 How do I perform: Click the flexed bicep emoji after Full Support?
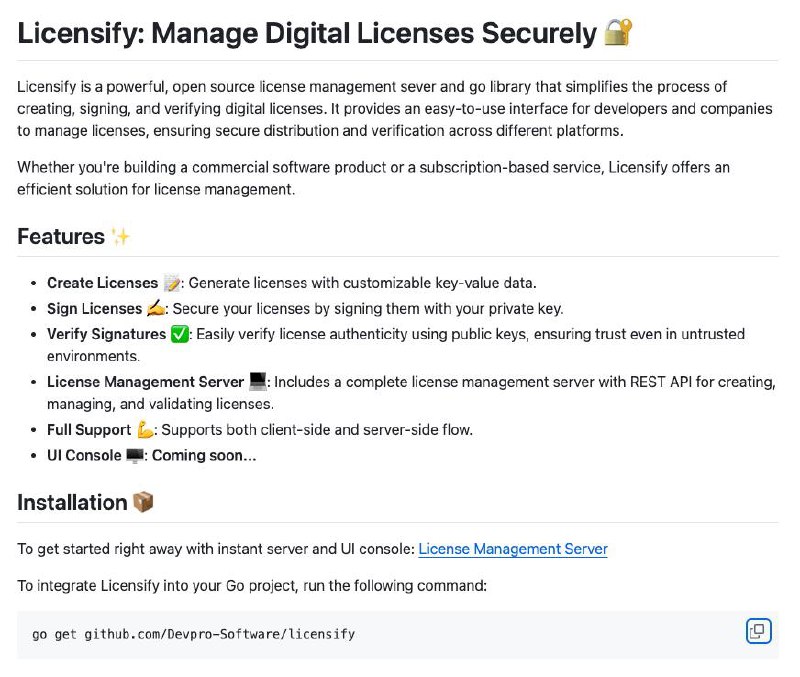145,430
